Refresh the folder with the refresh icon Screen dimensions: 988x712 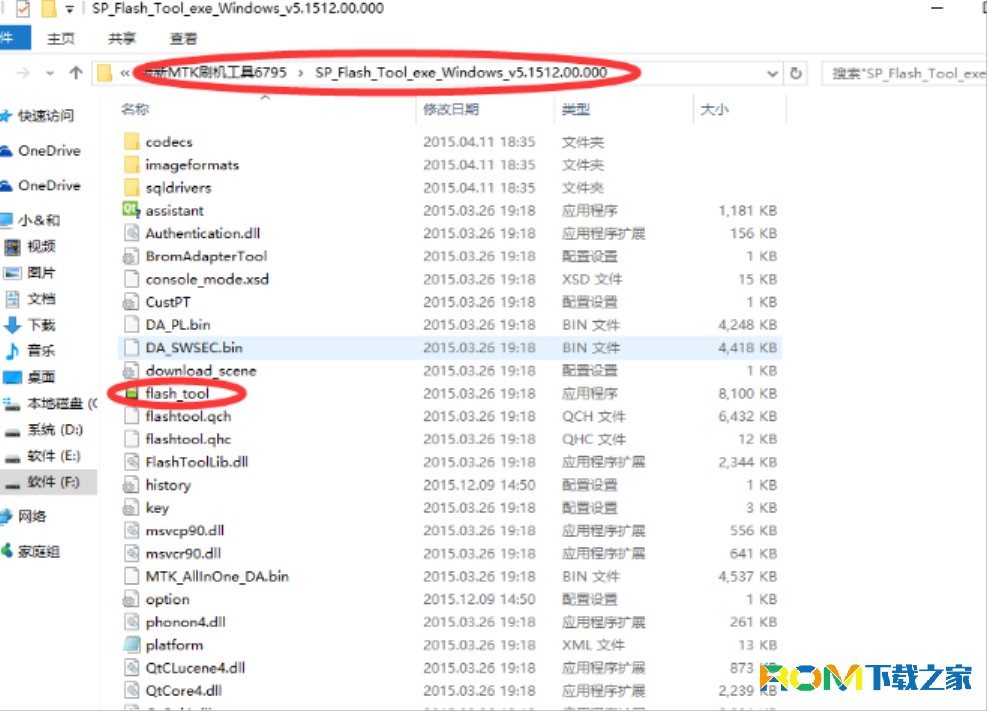coord(796,72)
